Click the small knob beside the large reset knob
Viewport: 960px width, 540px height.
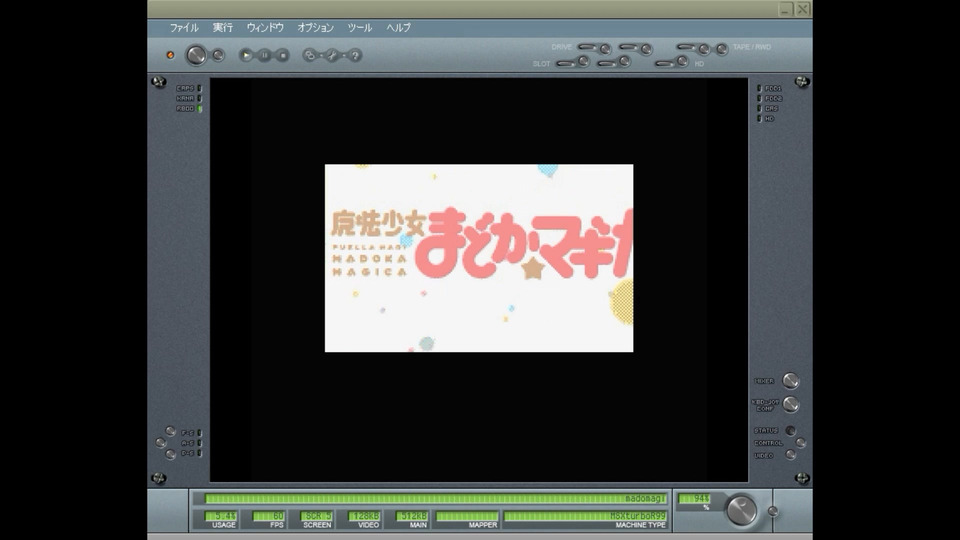click(218, 55)
